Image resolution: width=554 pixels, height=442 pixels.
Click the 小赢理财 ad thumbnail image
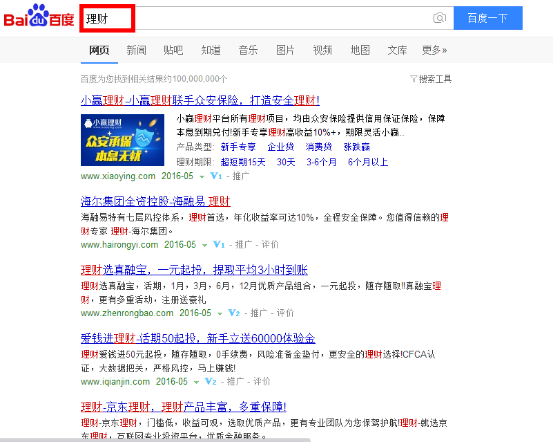click(x=122, y=140)
